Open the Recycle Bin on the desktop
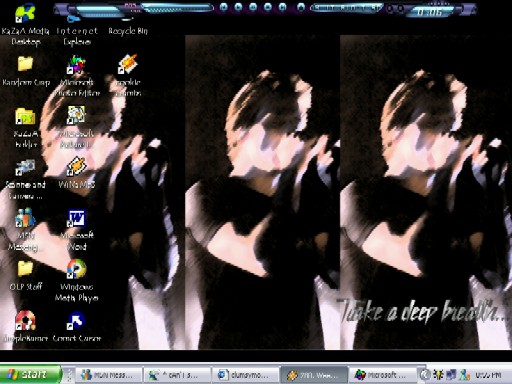512x384 pixels. (x=128, y=27)
